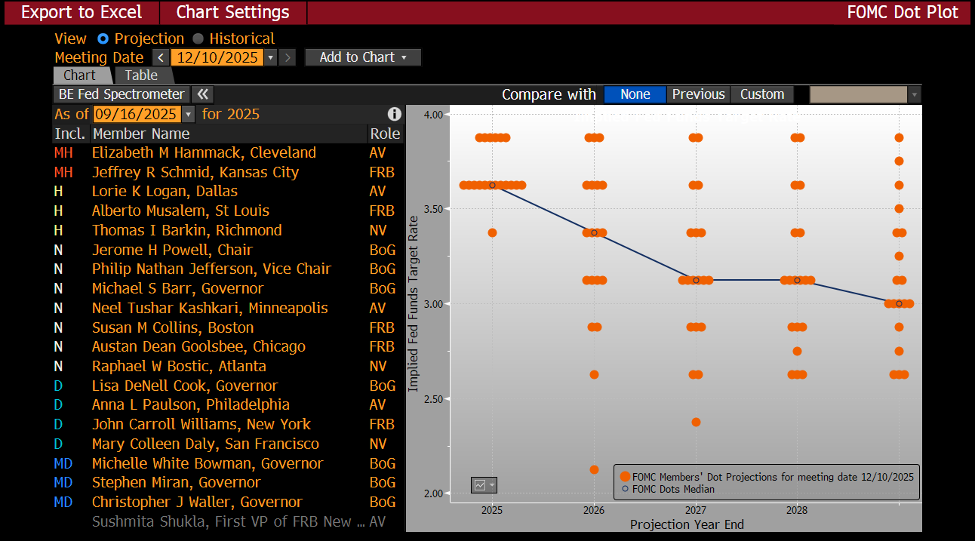Screen dimensions: 977x541
Task: Open Chart Settings
Action: click(233, 12)
